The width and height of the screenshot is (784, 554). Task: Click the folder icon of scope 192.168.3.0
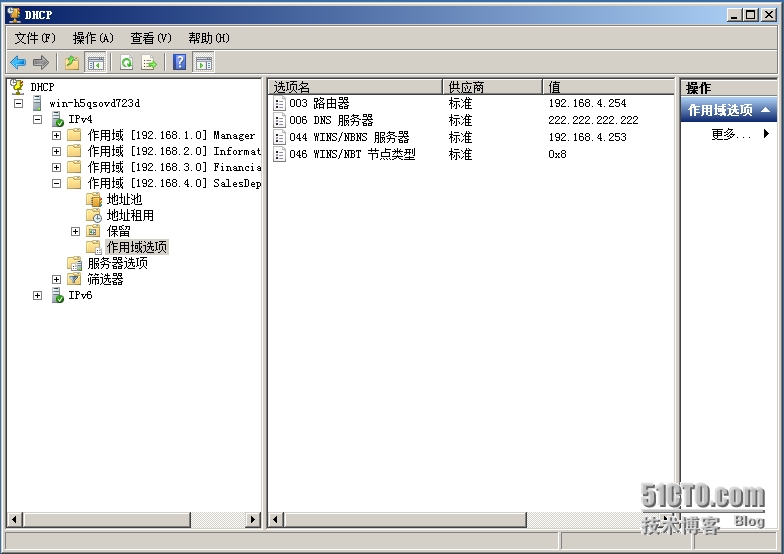(x=74, y=167)
